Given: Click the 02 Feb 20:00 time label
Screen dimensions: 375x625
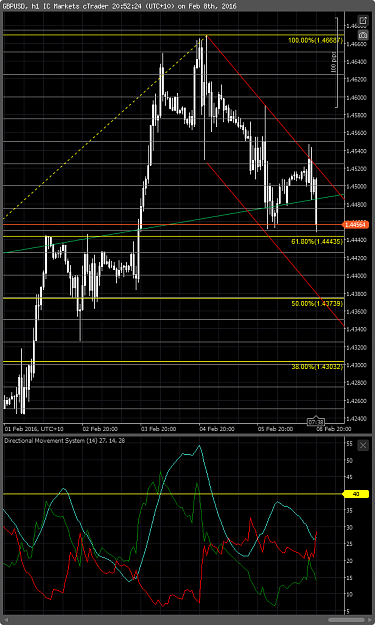Looking at the screenshot, I should click(100, 429).
